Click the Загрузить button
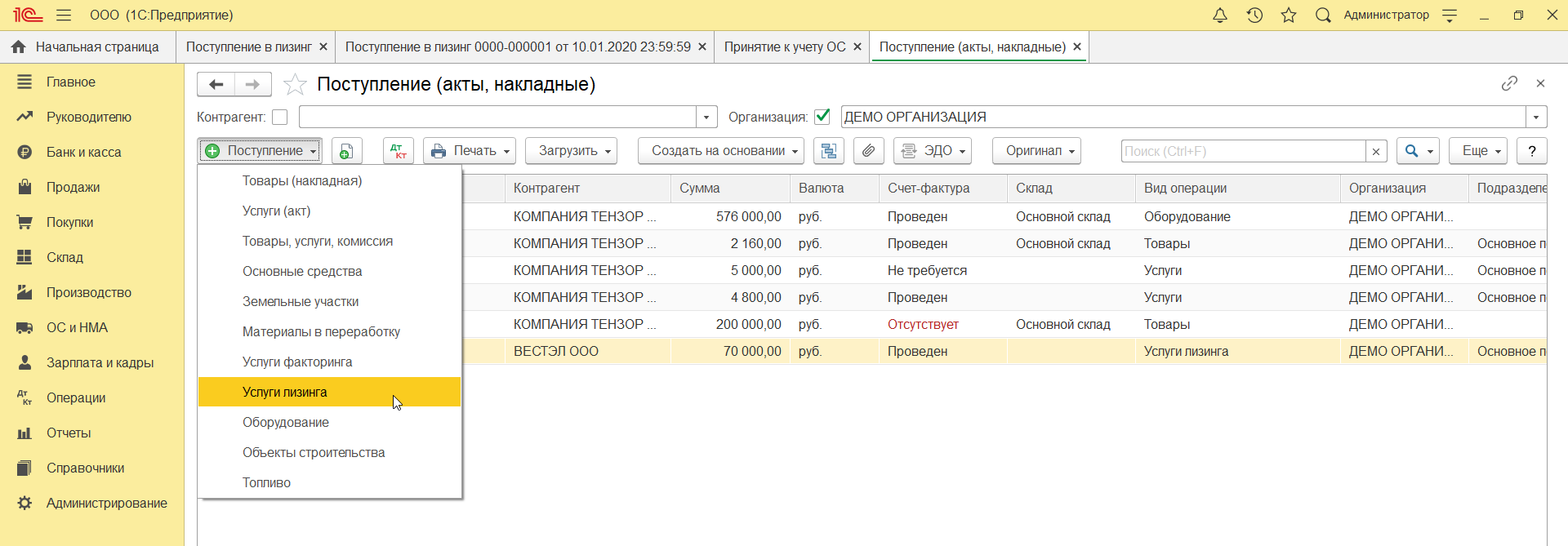The height and width of the screenshot is (546, 1568). (570, 151)
